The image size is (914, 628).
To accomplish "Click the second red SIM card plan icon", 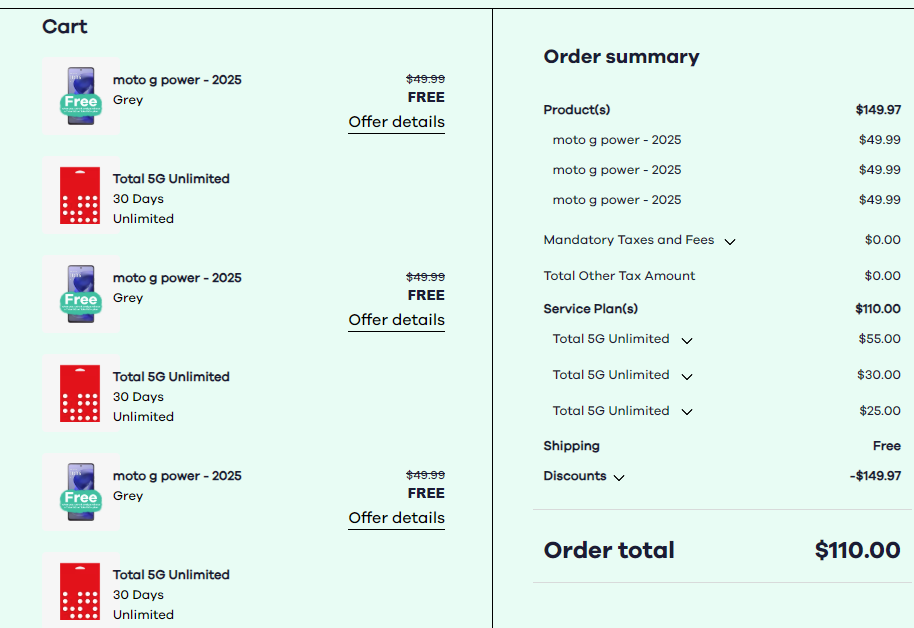I will tap(80, 393).
